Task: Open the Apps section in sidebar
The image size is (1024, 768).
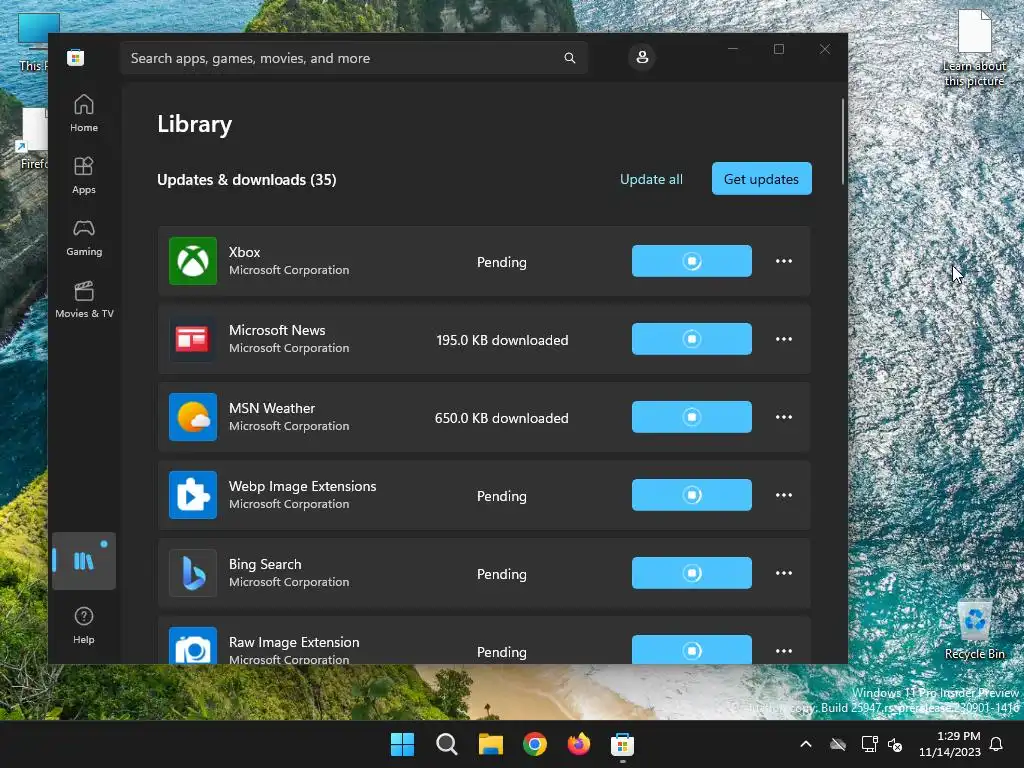Action: coord(84,175)
